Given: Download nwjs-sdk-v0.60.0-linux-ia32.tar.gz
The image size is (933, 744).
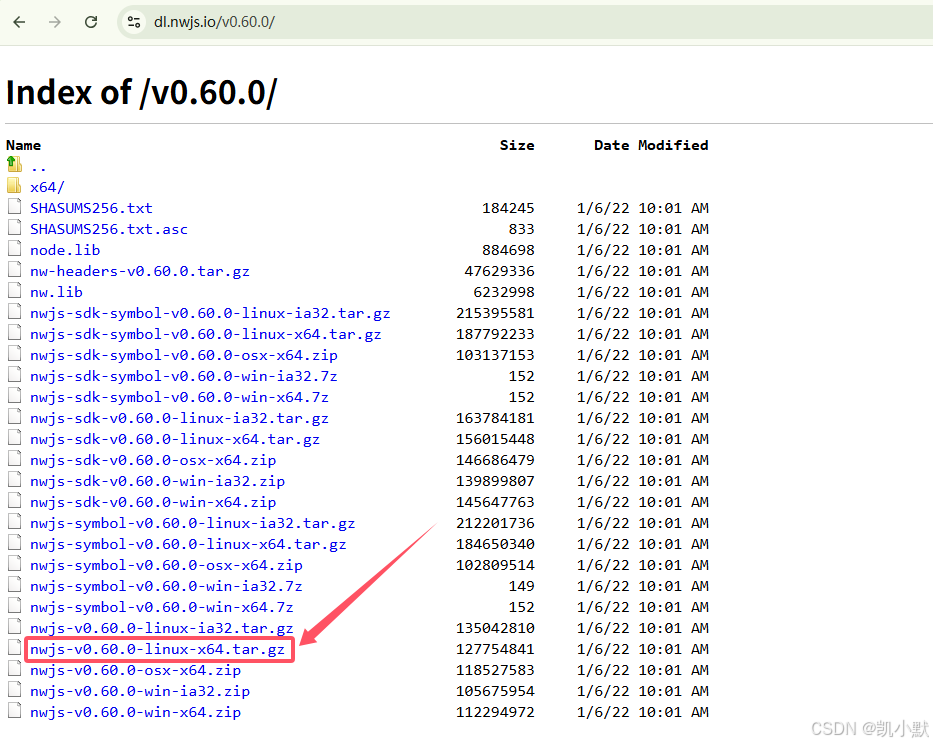Looking at the screenshot, I should 179,418.
